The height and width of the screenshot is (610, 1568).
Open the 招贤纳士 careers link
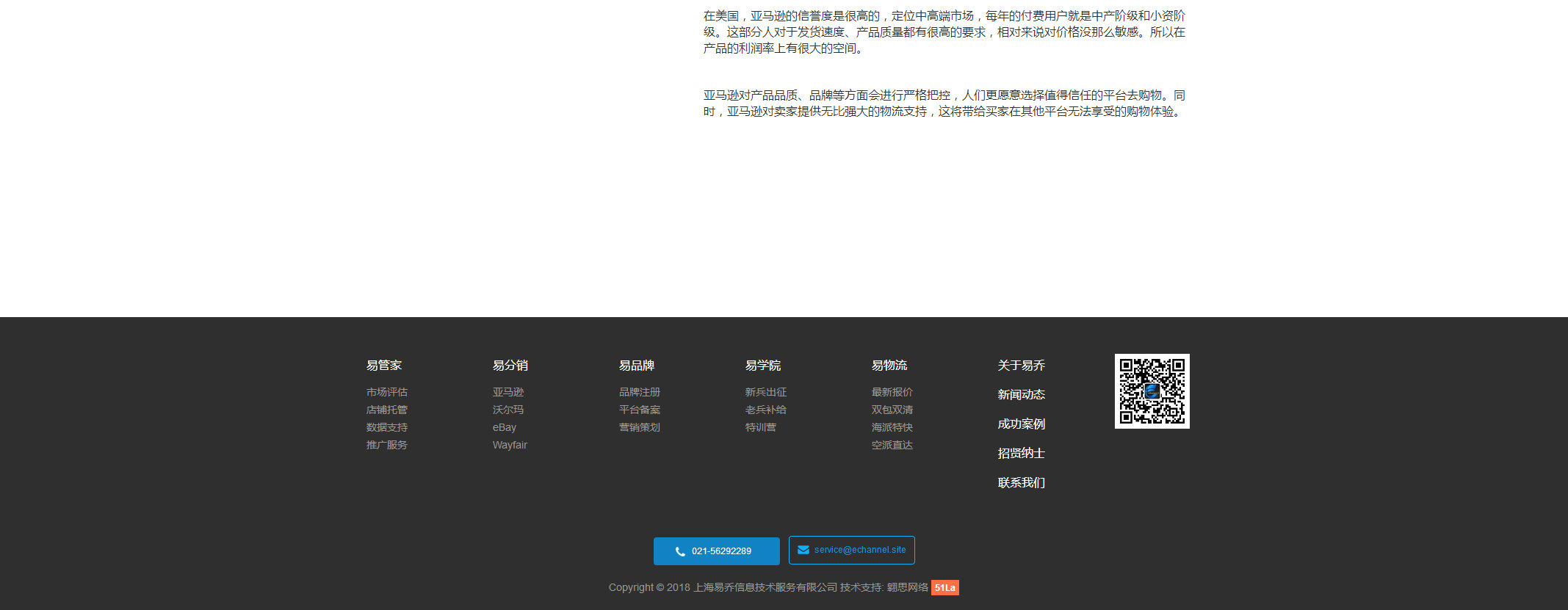pyautogui.click(x=1021, y=454)
